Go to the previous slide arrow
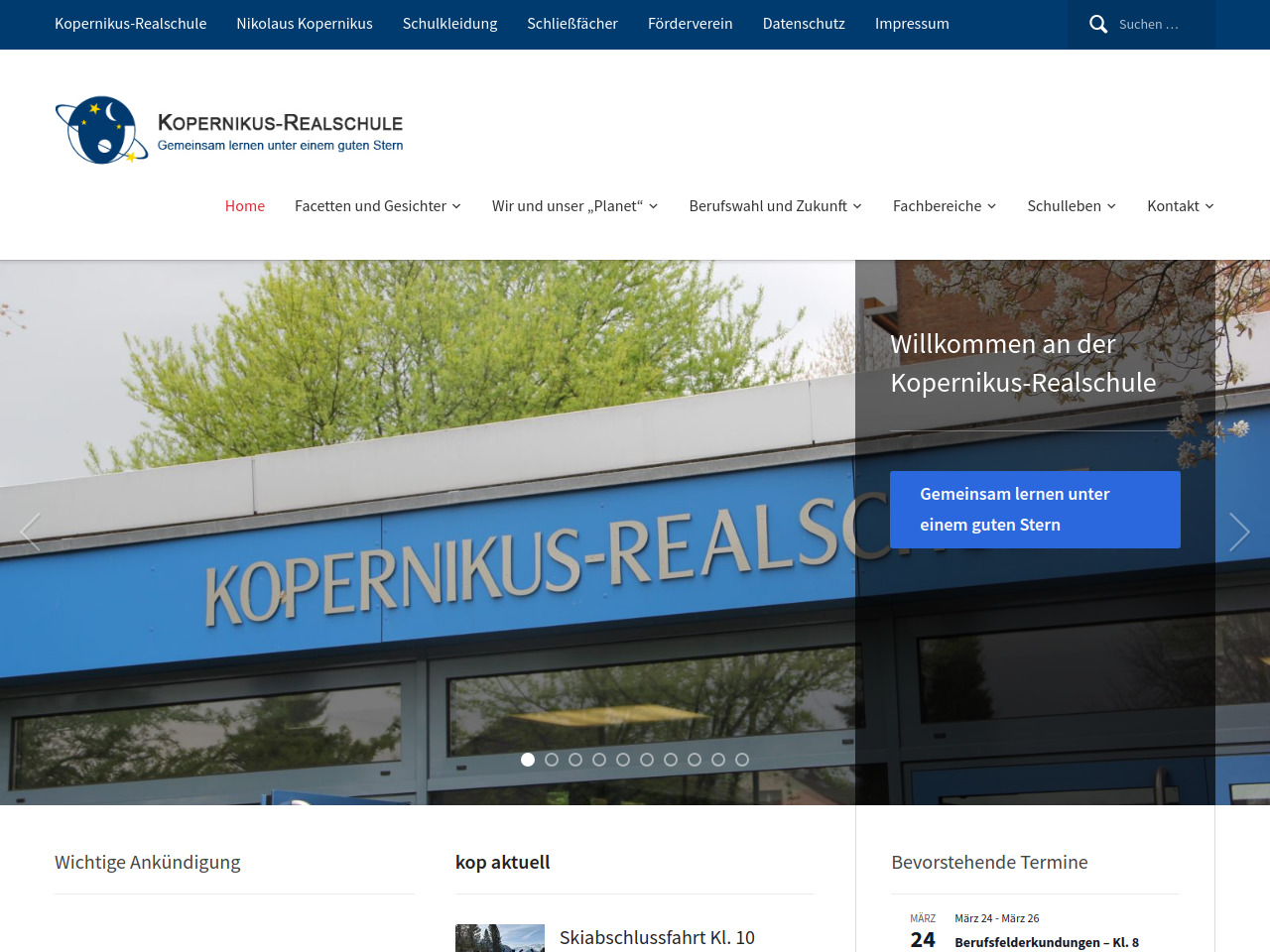 pyautogui.click(x=31, y=533)
